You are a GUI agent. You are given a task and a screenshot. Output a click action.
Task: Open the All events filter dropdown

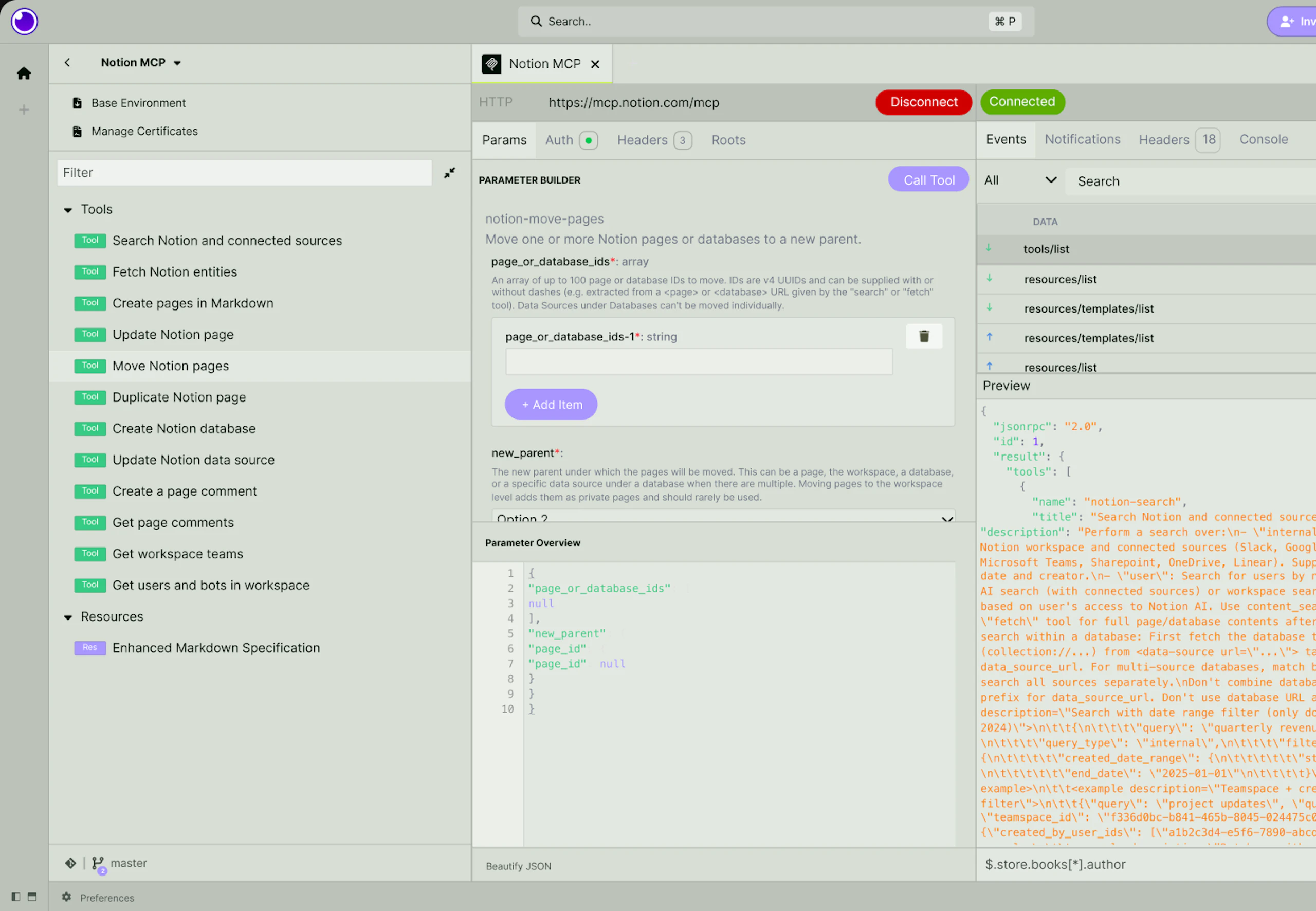point(1019,180)
